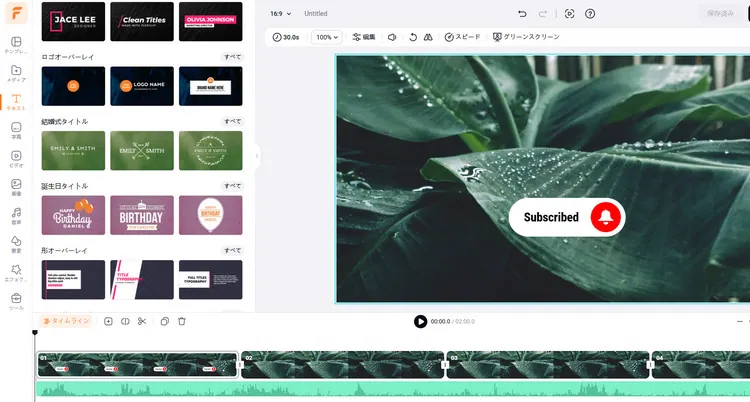This screenshot has width=750, height=402.
Task: Toggle the タイムライン view button
Action: click(66, 321)
